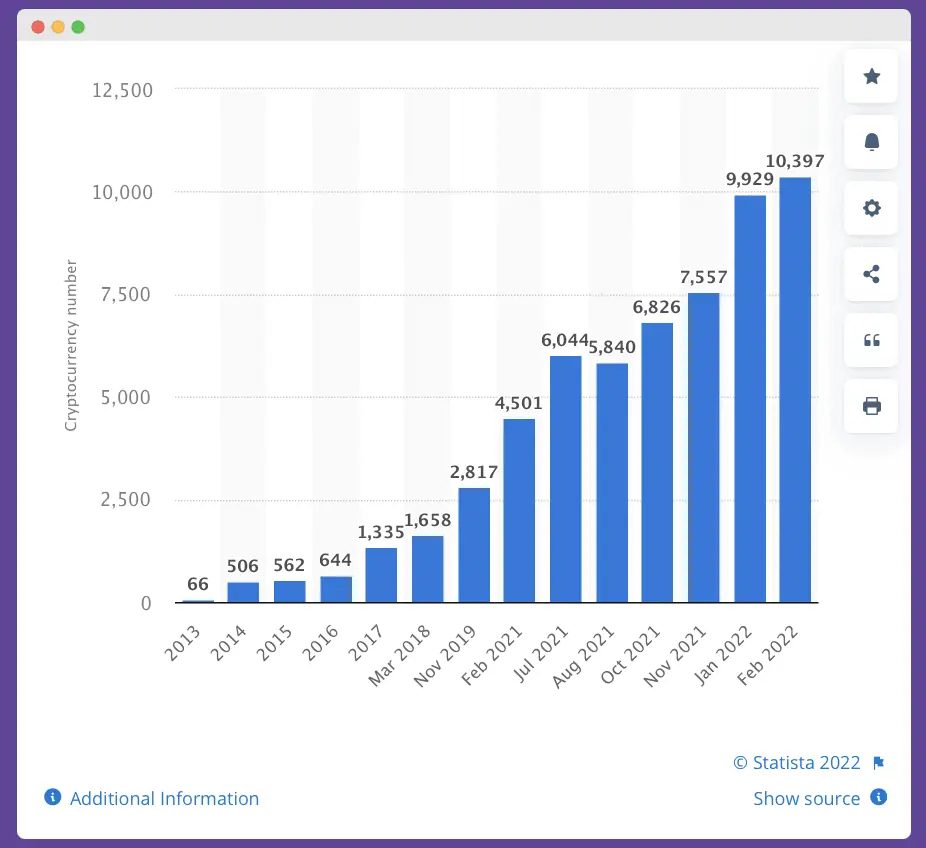Screen dimensions: 926x848
Task: Open the © Statista 2022 link
Action: tap(797, 762)
